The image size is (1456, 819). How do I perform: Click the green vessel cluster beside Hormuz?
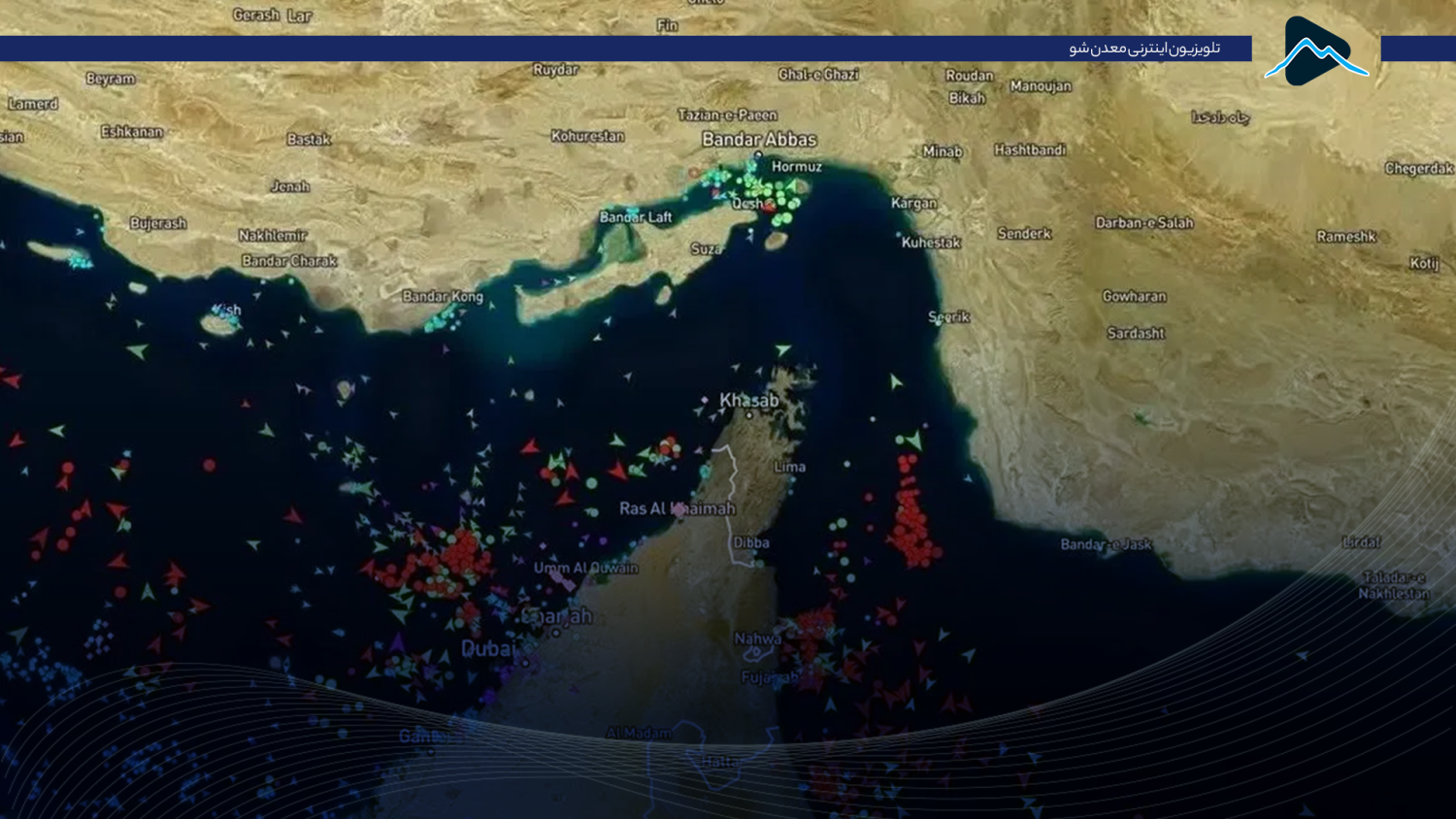(x=769, y=191)
